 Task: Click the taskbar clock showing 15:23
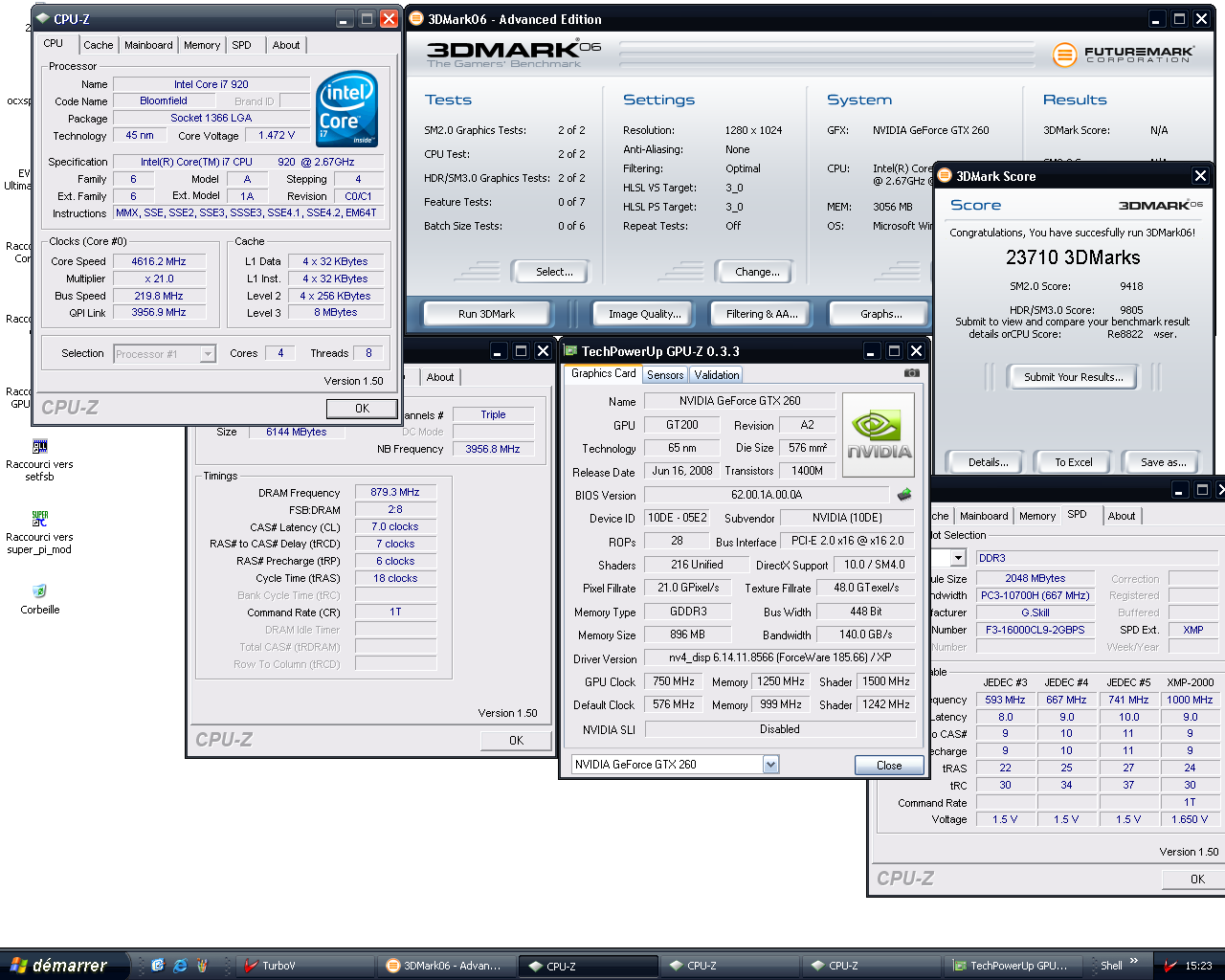(1198, 966)
